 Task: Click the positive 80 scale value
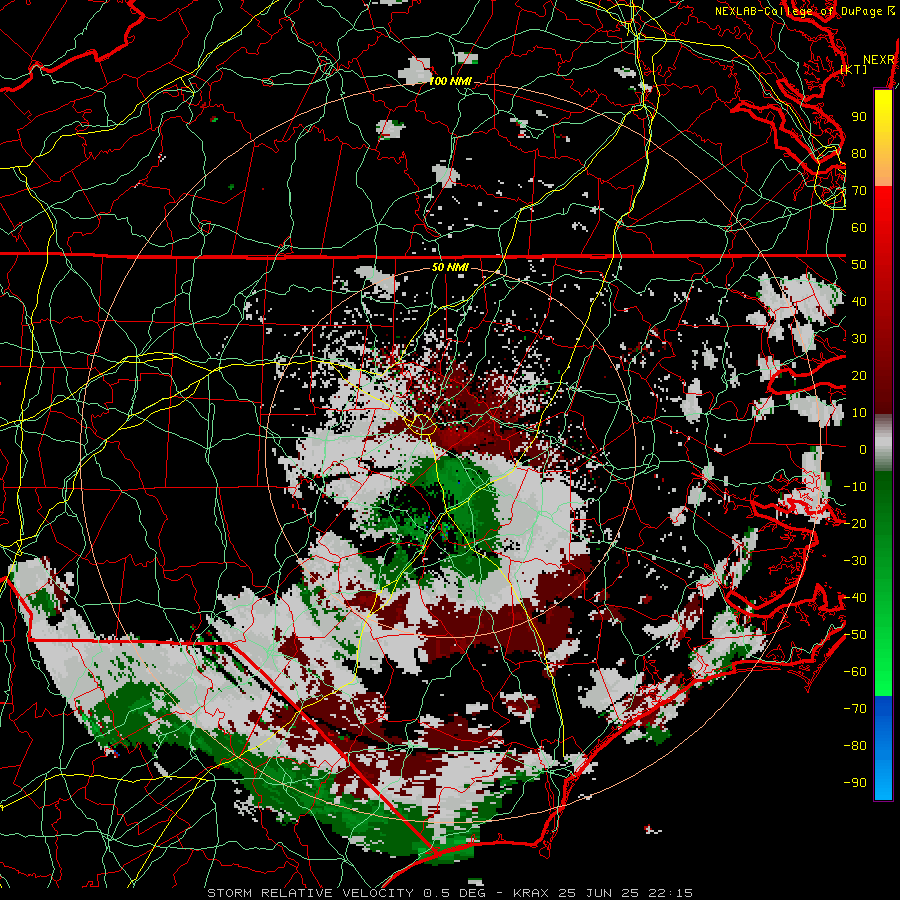pyautogui.click(x=859, y=153)
